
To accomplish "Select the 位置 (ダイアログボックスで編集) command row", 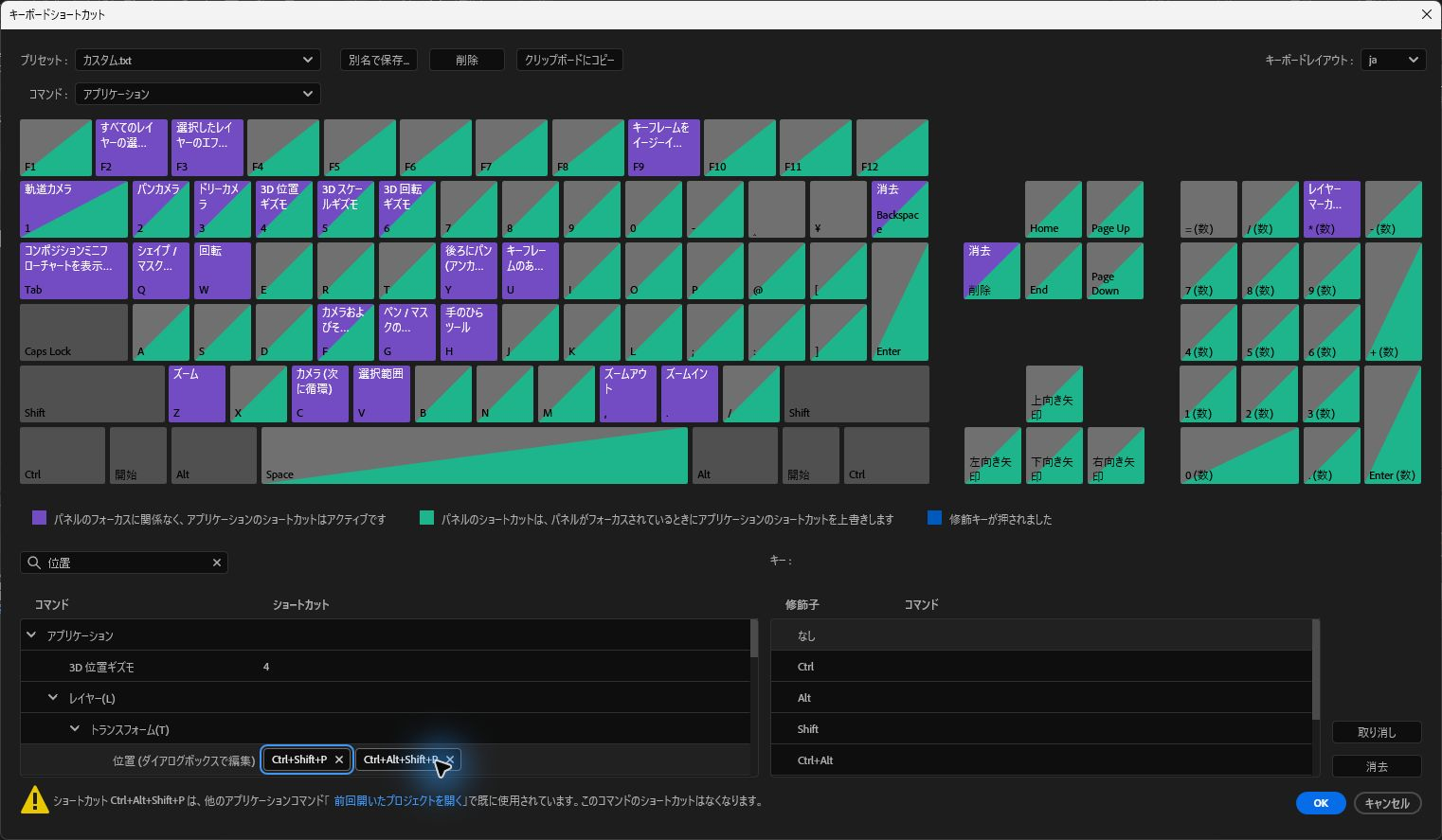I will [x=385, y=760].
